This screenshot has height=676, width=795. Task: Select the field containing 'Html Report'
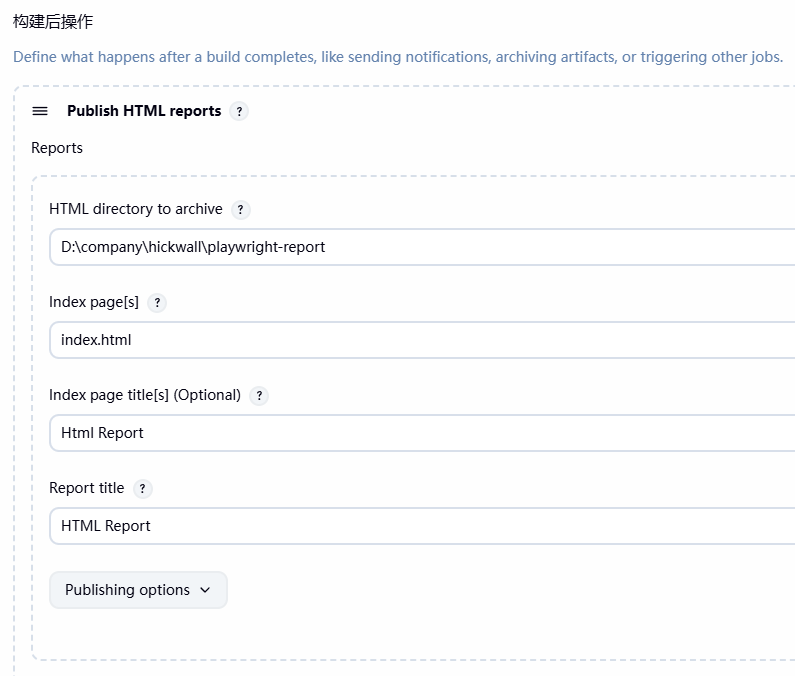point(420,433)
